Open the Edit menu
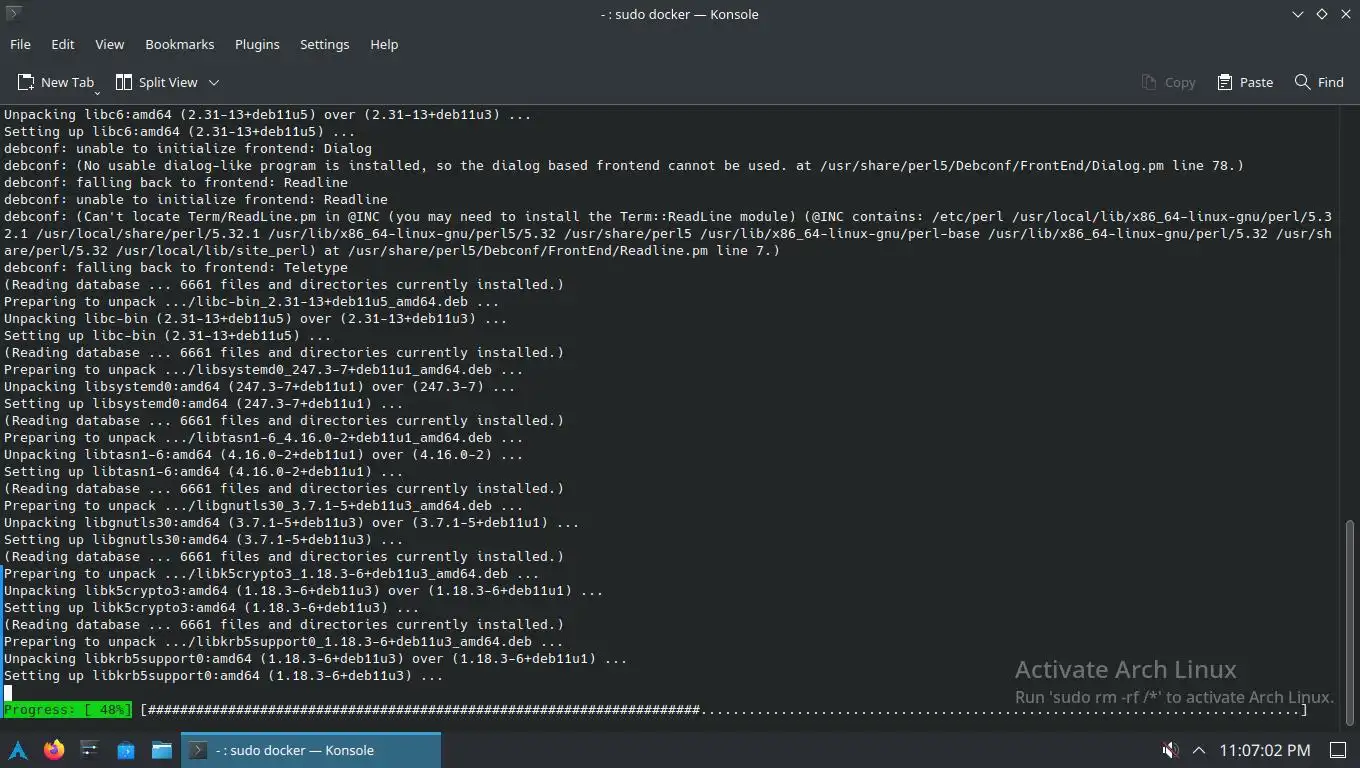1360x768 pixels. point(63,44)
